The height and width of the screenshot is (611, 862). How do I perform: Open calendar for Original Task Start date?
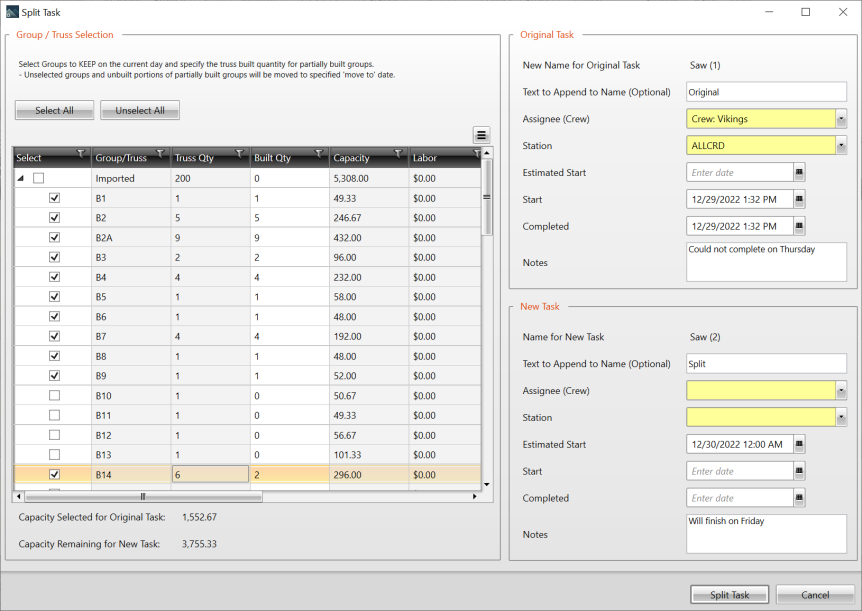coord(799,199)
